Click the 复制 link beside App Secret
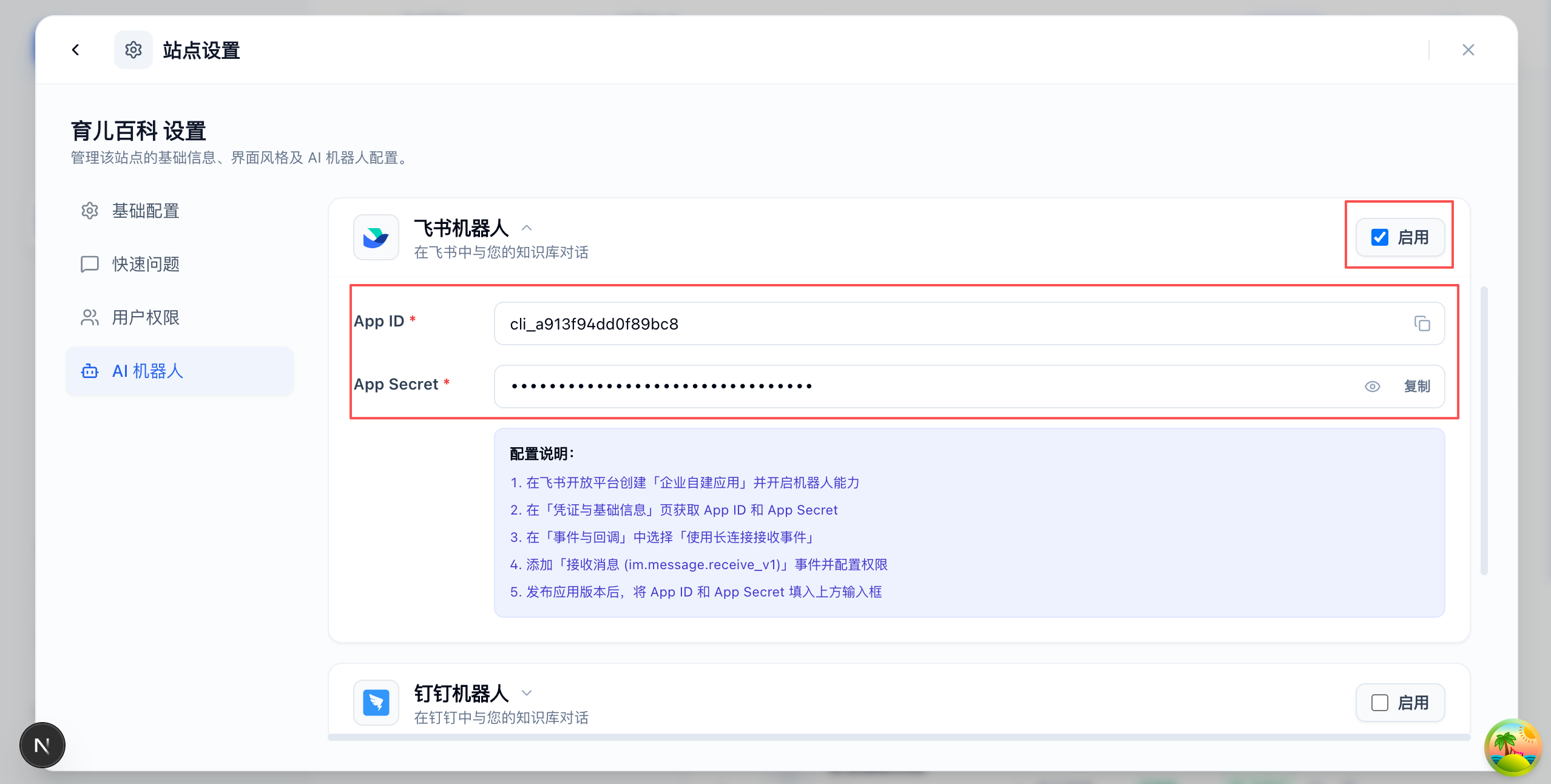The height and width of the screenshot is (784, 1551). [1418, 387]
